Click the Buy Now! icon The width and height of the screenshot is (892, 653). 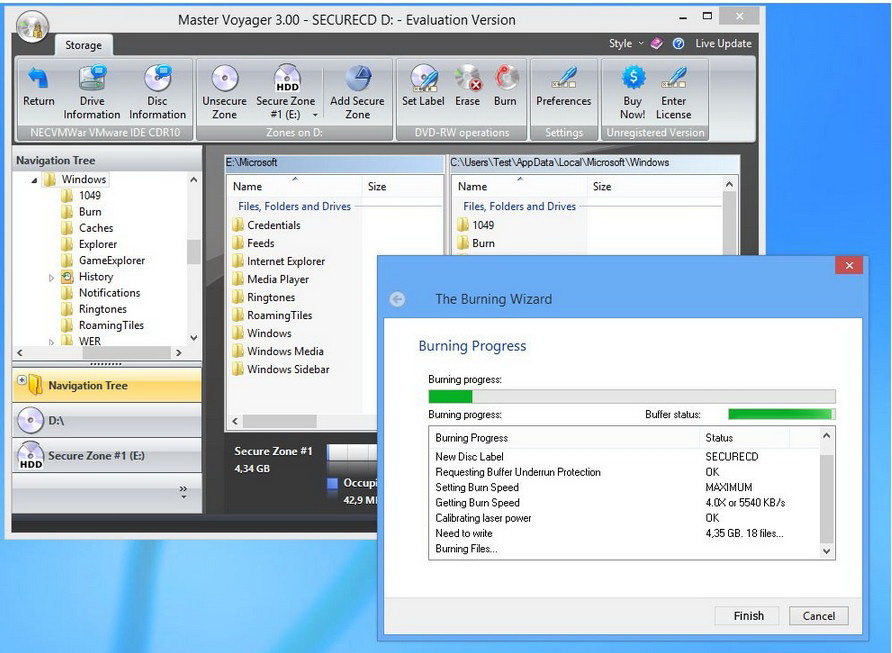(632, 80)
